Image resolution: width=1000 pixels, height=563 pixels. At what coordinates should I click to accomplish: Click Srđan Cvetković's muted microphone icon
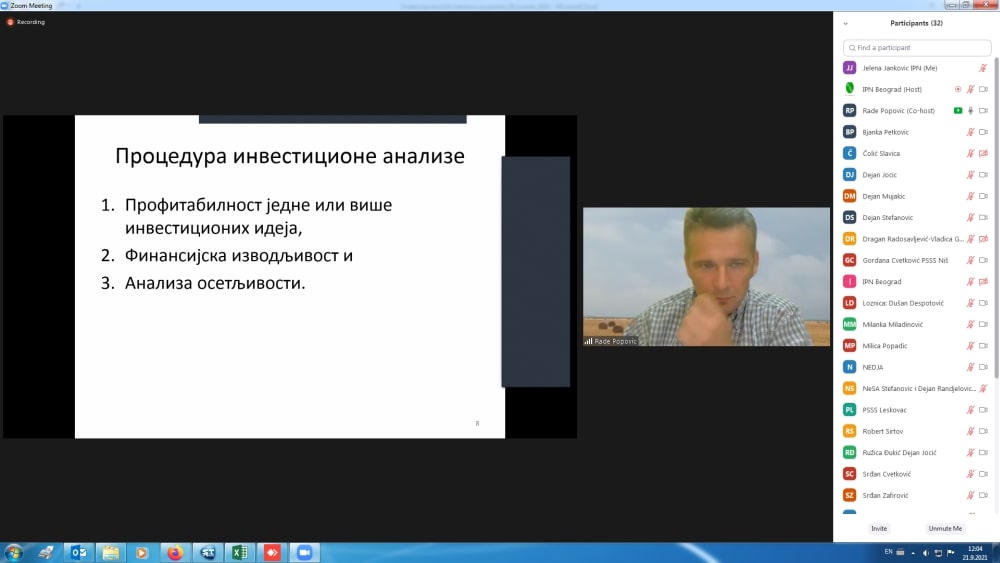(971, 474)
